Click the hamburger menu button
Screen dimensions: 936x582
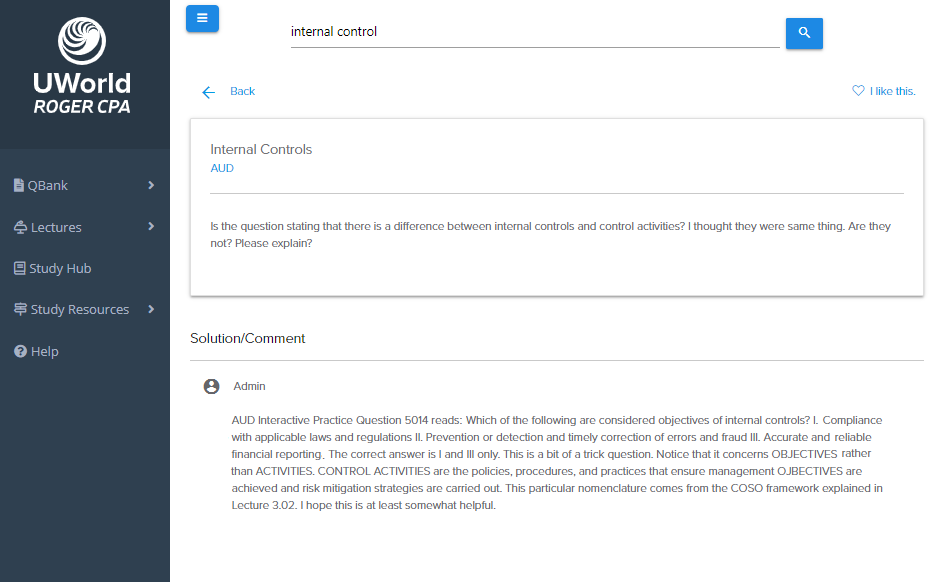coord(202,19)
